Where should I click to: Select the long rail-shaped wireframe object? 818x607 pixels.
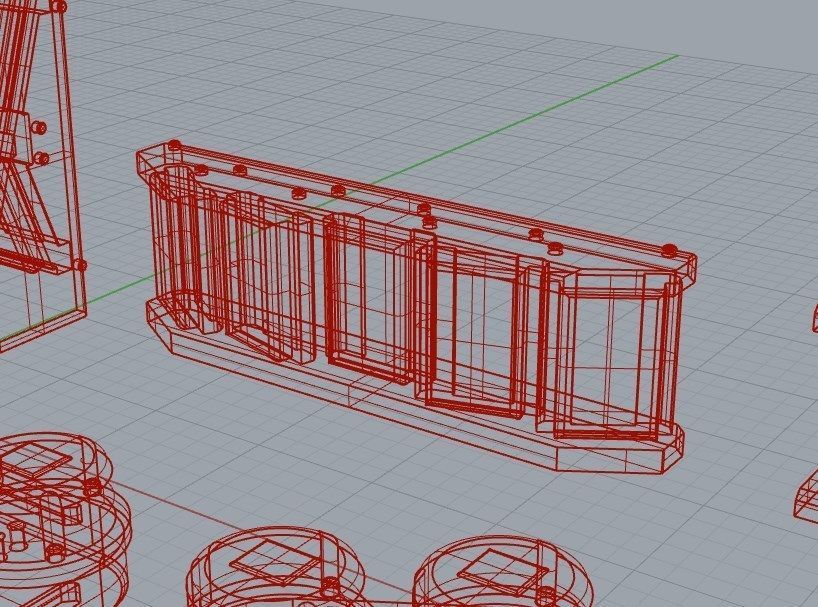tap(415, 307)
